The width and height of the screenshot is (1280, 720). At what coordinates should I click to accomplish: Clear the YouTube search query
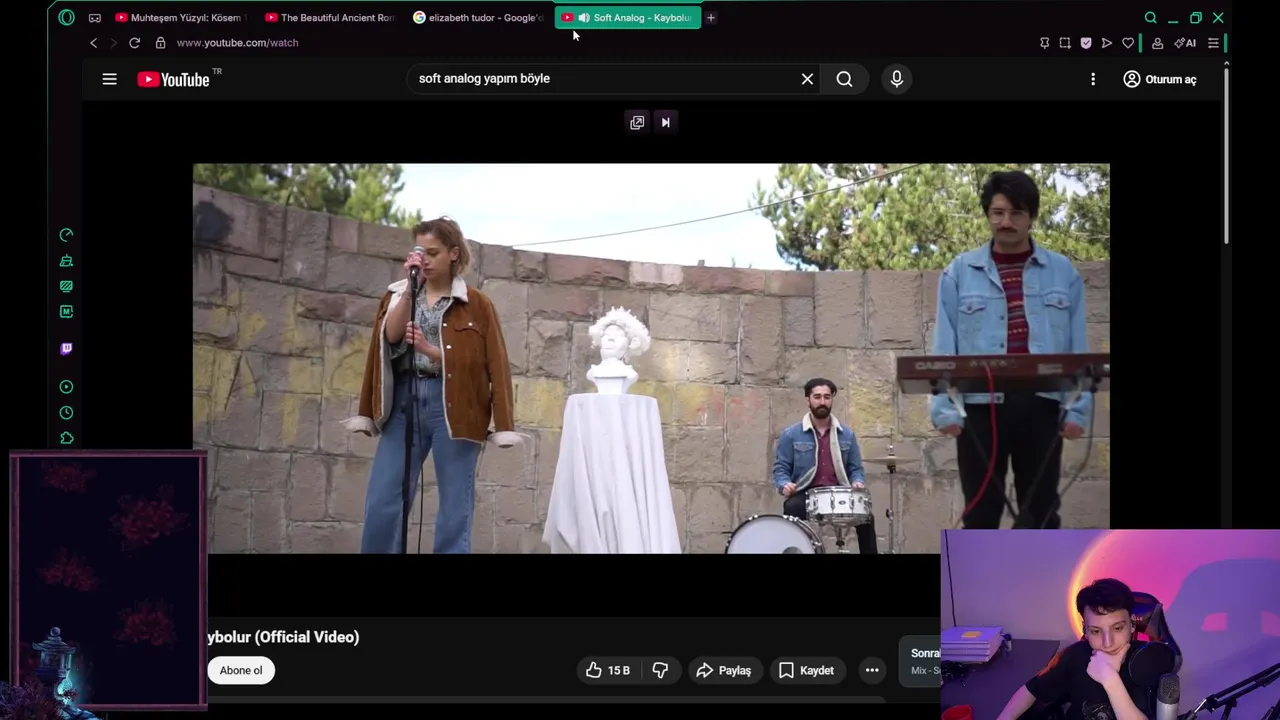tap(807, 79)
